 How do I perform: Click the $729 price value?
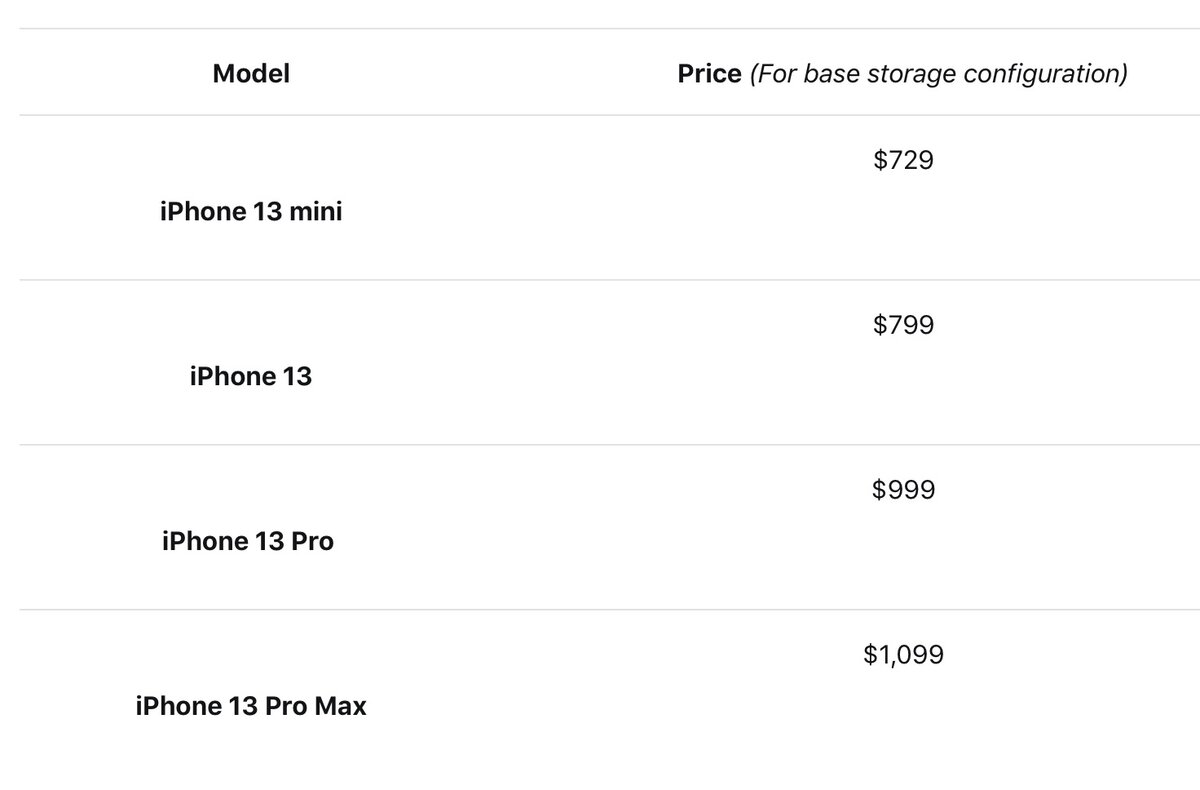point(903,160)
